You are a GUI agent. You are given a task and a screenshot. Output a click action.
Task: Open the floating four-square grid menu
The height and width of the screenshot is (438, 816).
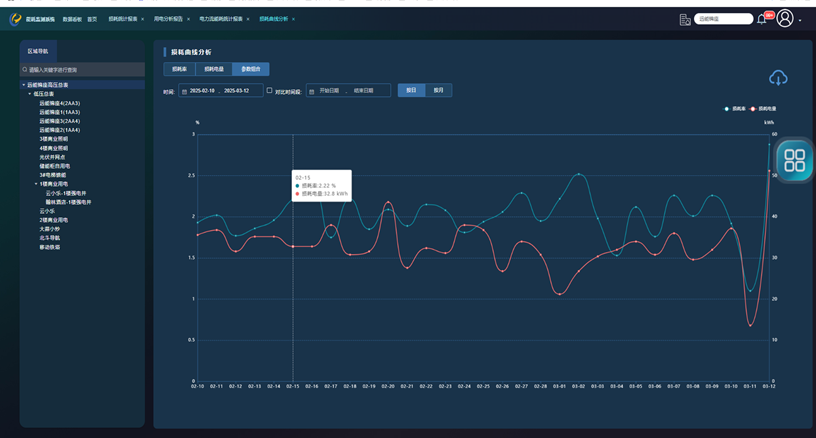click(x=794, y=160)
